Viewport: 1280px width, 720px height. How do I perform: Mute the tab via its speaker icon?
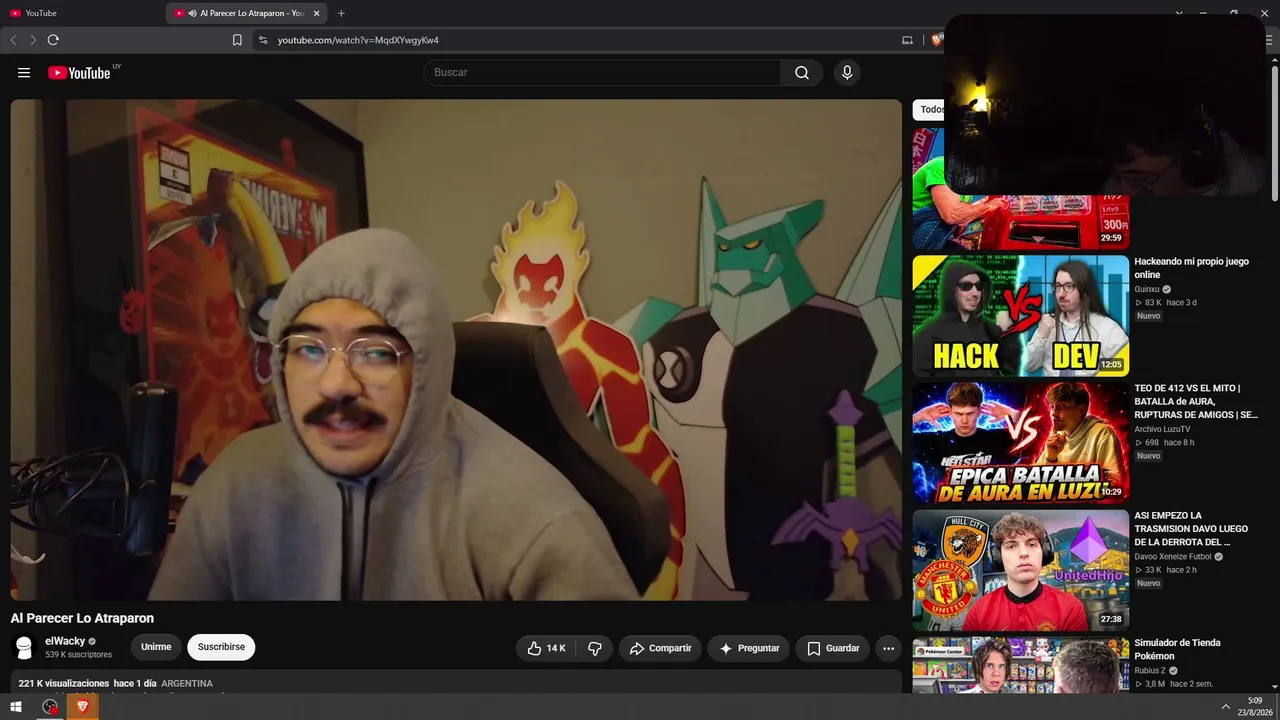192,13
